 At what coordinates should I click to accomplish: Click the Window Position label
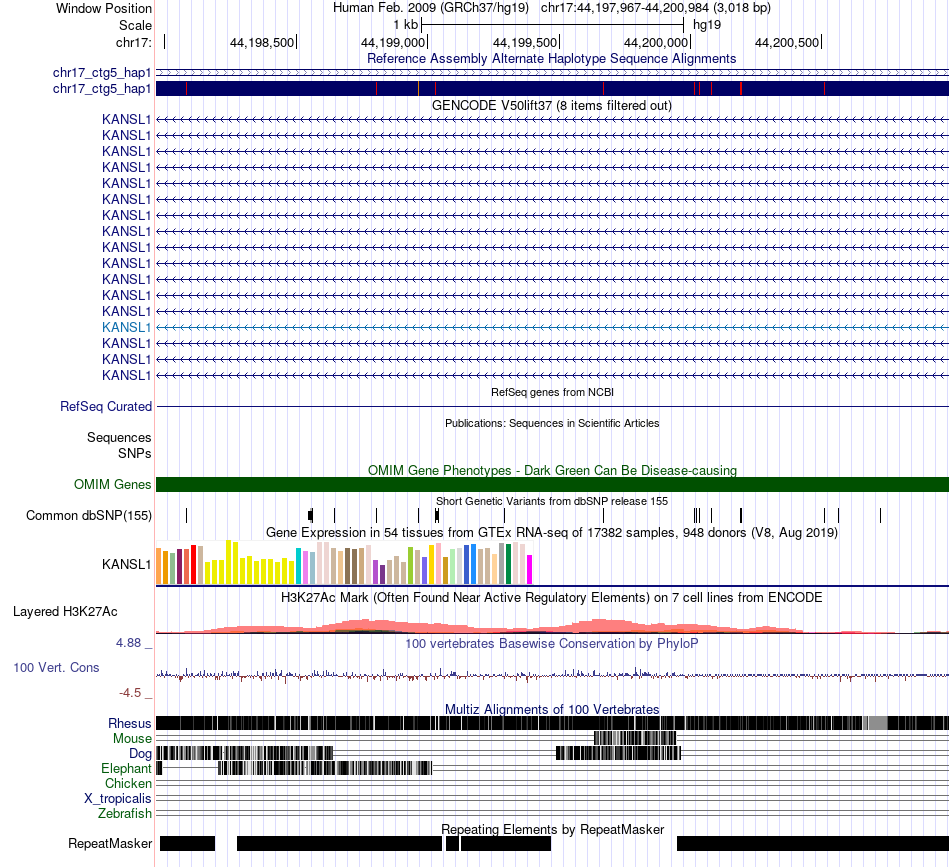point(104,8)
